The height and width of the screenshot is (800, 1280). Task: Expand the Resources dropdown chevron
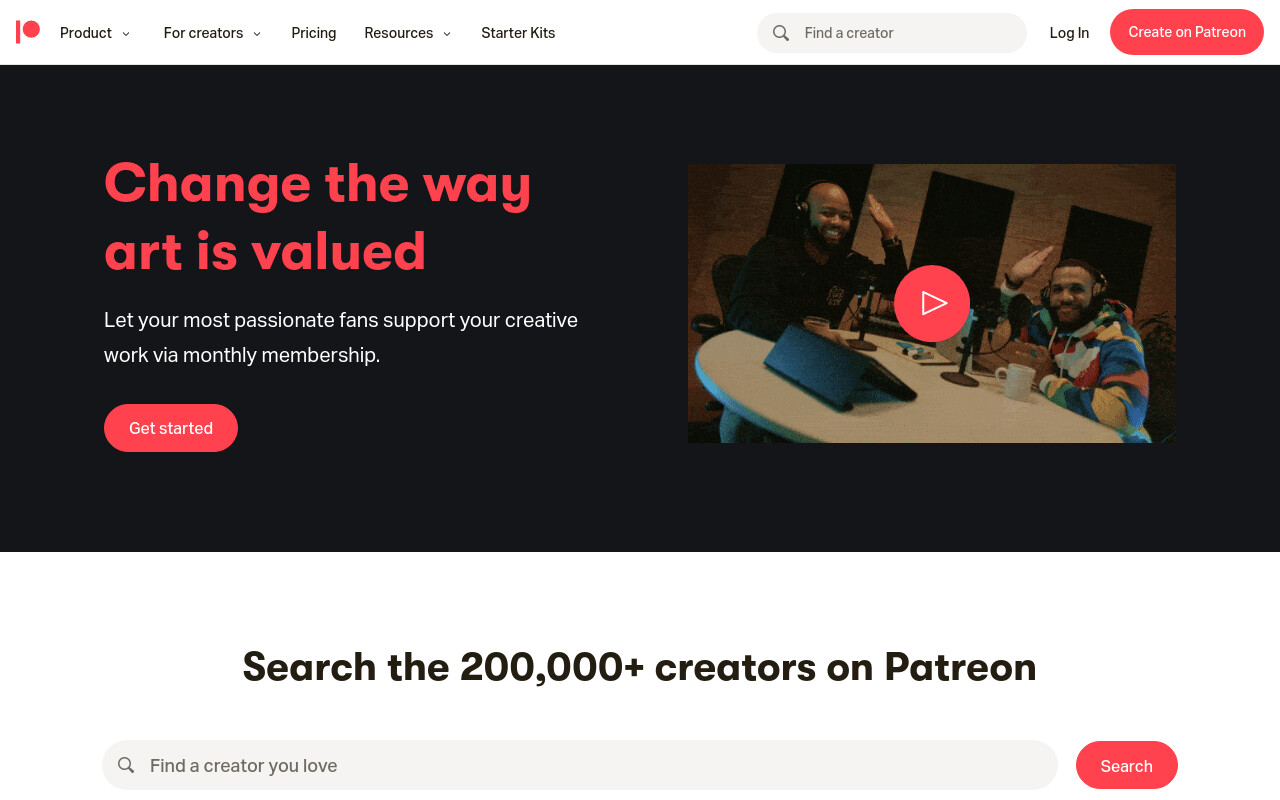click(447, 34)
